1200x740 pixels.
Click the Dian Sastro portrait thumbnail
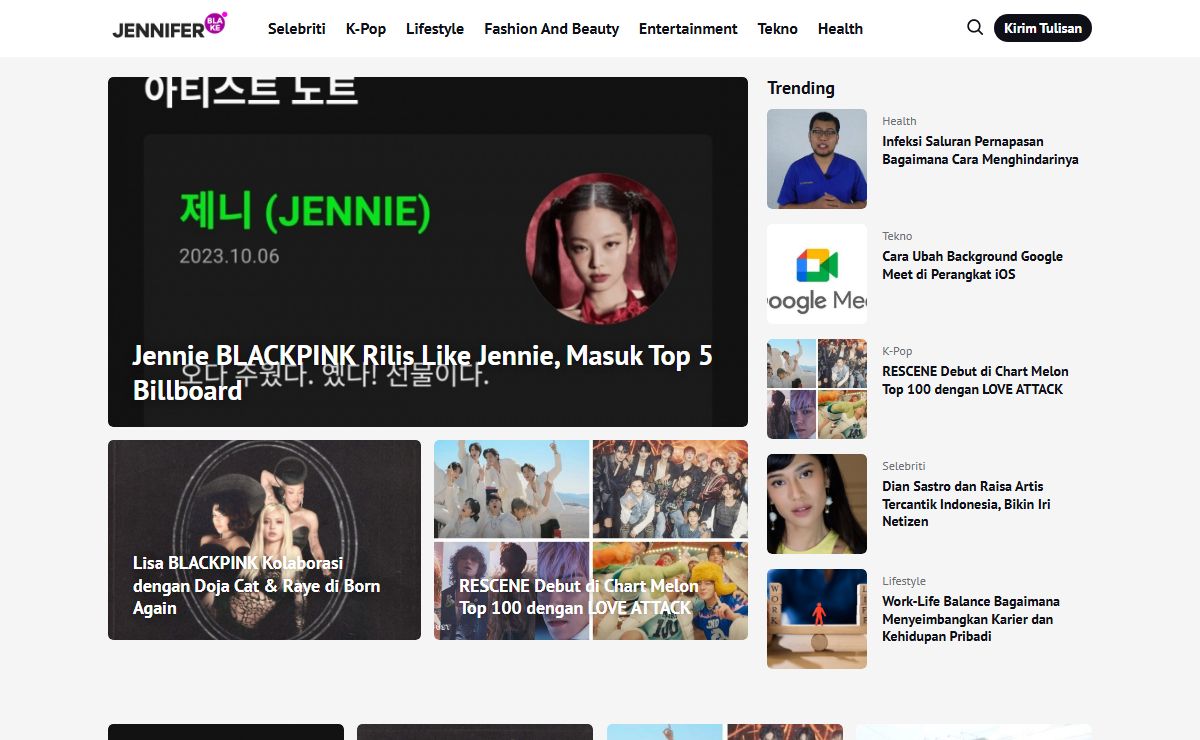(817, 504)
